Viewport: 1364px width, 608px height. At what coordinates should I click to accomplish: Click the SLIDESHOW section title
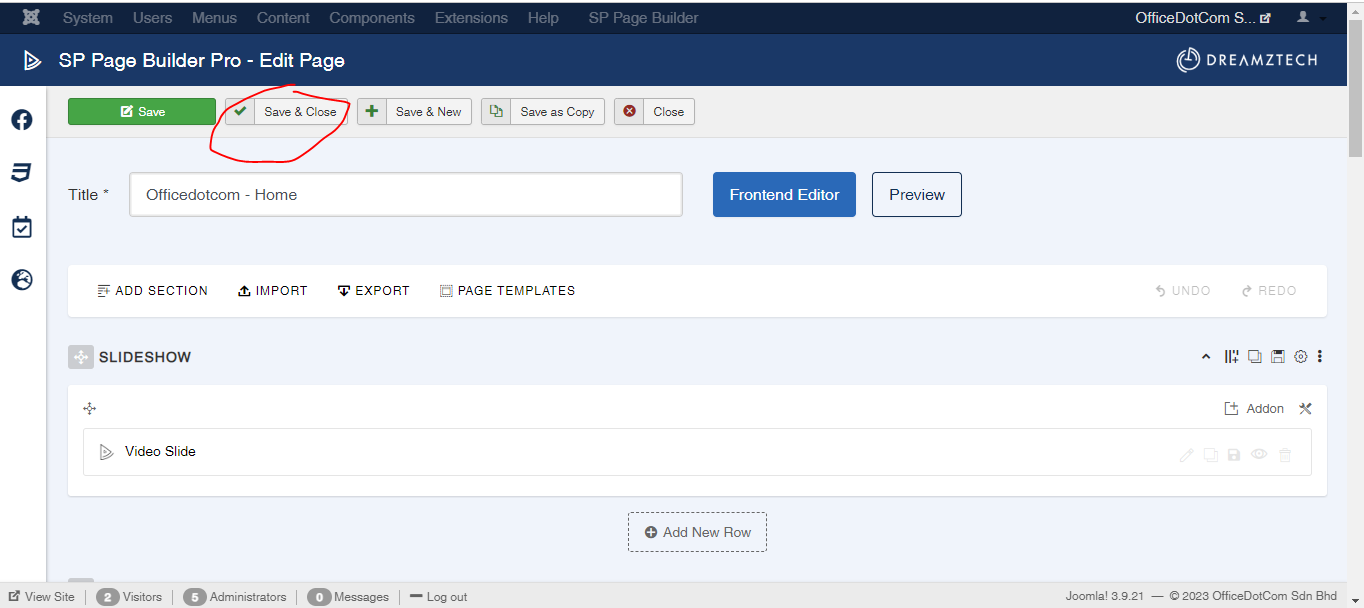[x=145, y=357]
